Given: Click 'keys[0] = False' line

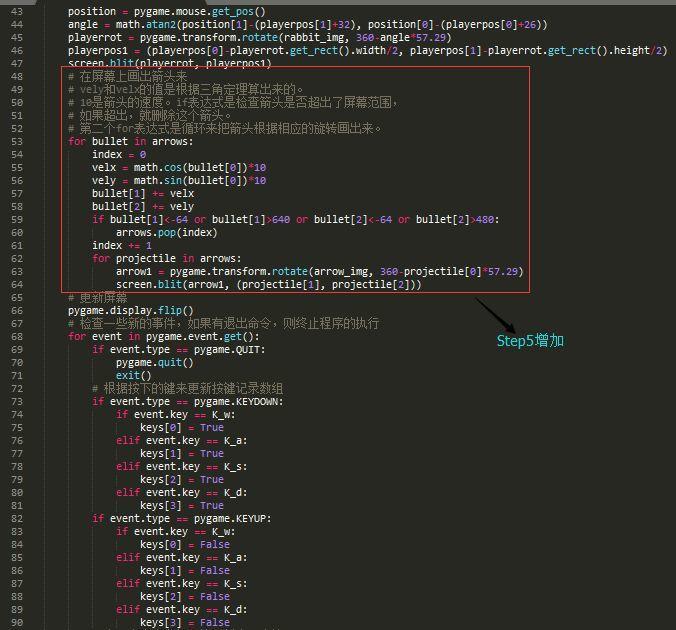Looking at the screenshot, I should 185,545.
